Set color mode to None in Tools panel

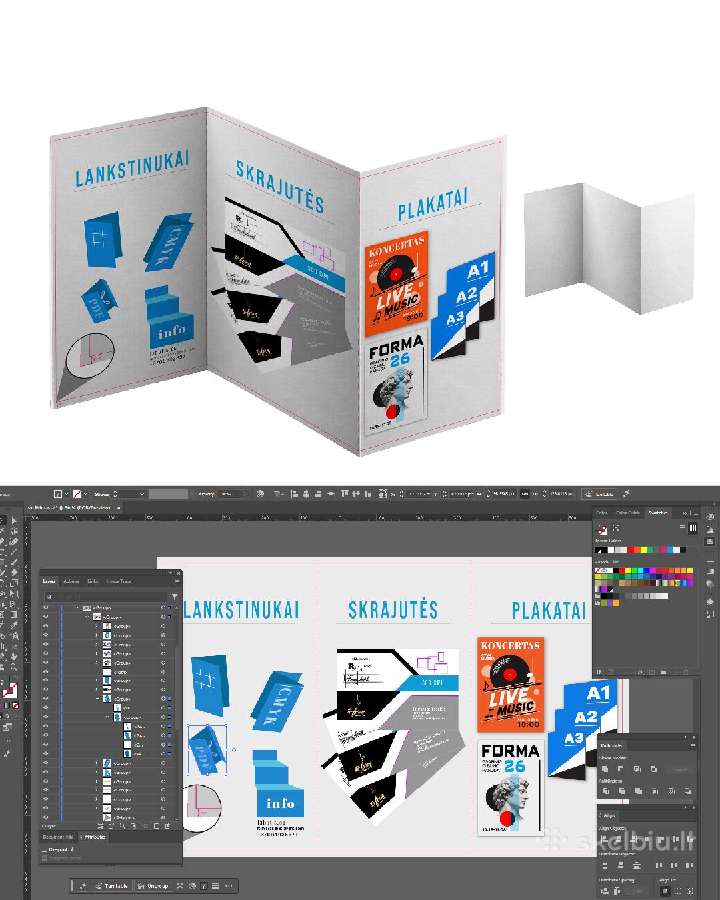(16, 705)
